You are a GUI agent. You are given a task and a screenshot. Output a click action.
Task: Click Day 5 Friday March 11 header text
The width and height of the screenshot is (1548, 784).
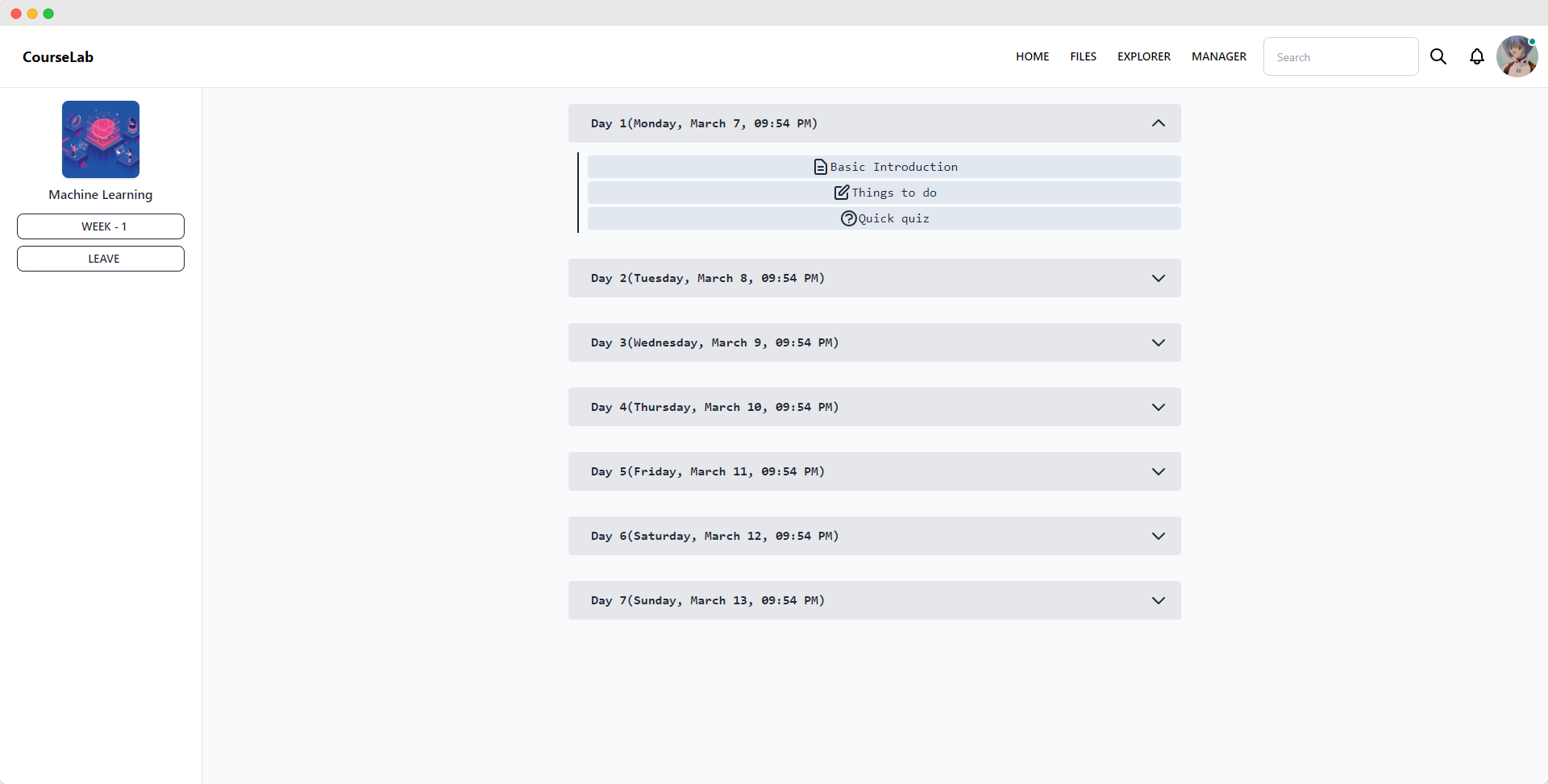click(x=707, y=471)
